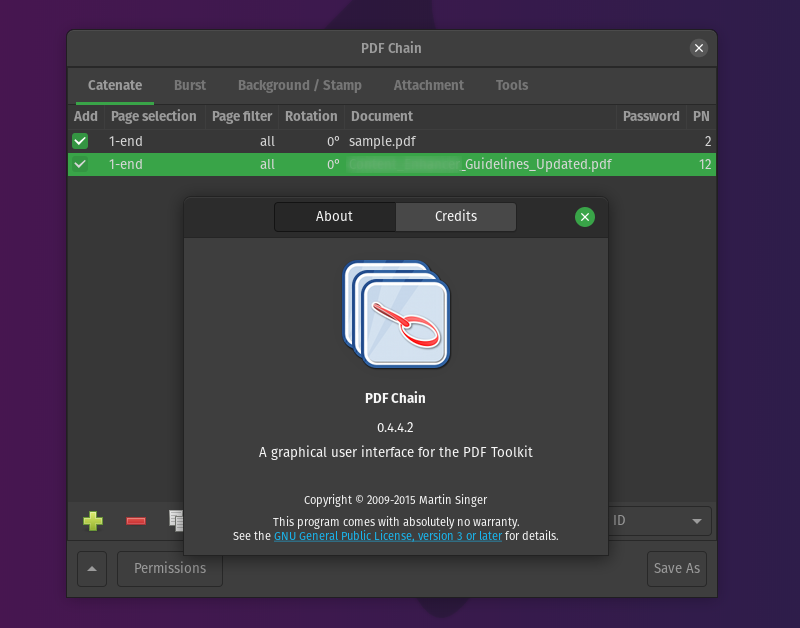Click the 'all' filter in Guidelines_Updated.pdf row
The height and width of the screenshot is (628, 800).
point(267,164)
